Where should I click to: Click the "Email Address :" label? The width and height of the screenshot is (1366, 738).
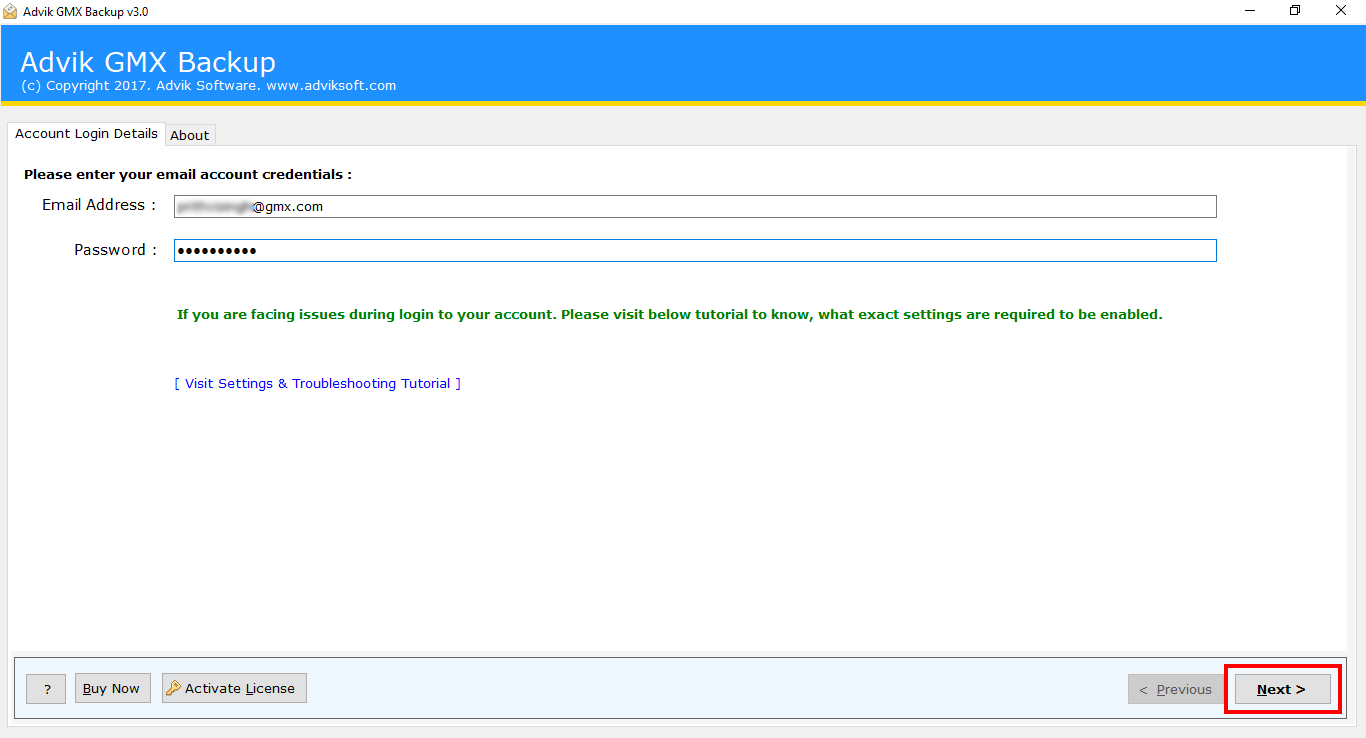(99, 205)
